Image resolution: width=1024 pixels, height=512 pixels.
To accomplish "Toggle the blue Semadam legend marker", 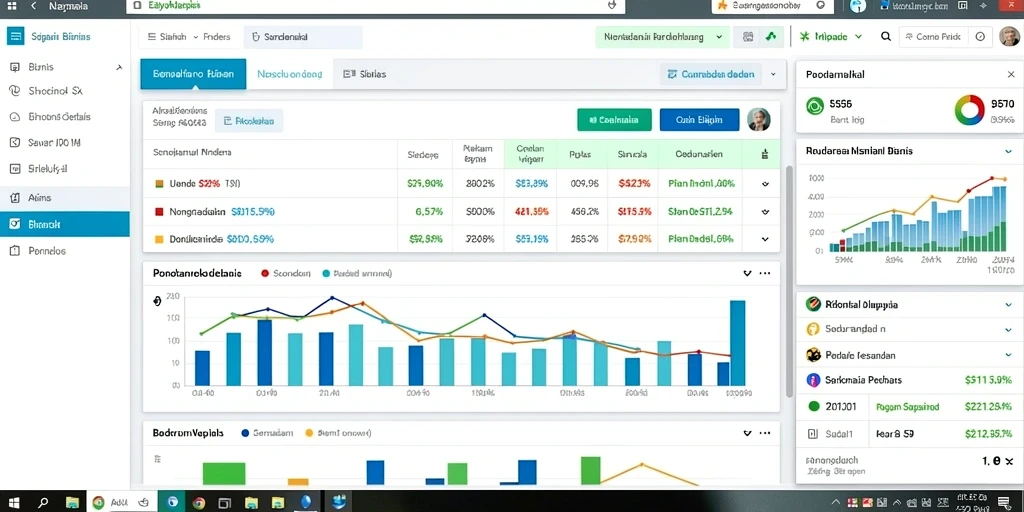I will pos(245,432).
